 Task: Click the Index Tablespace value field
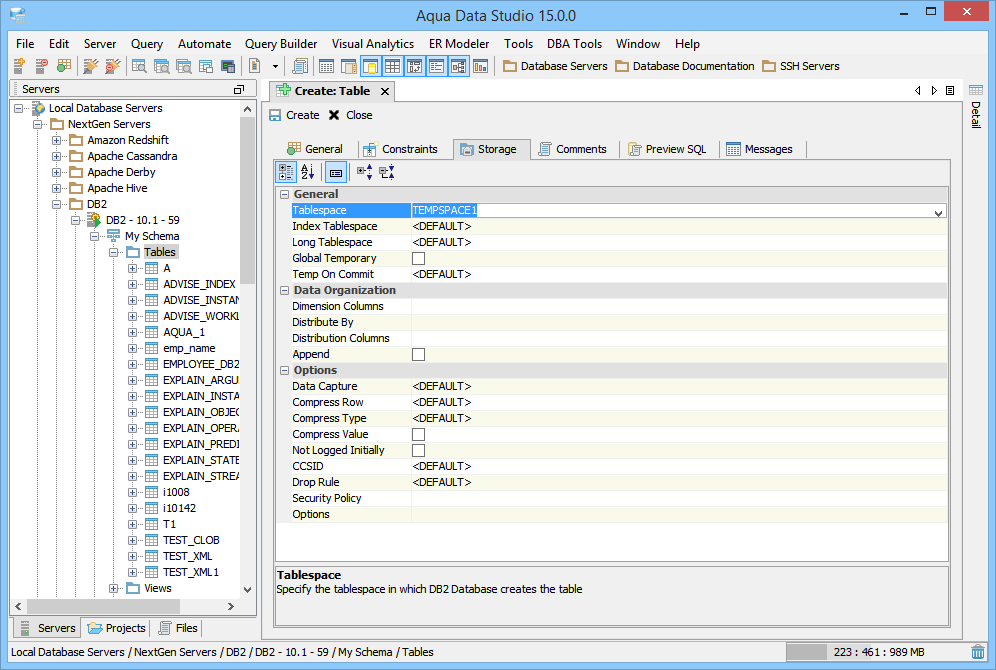pos(679,227)
